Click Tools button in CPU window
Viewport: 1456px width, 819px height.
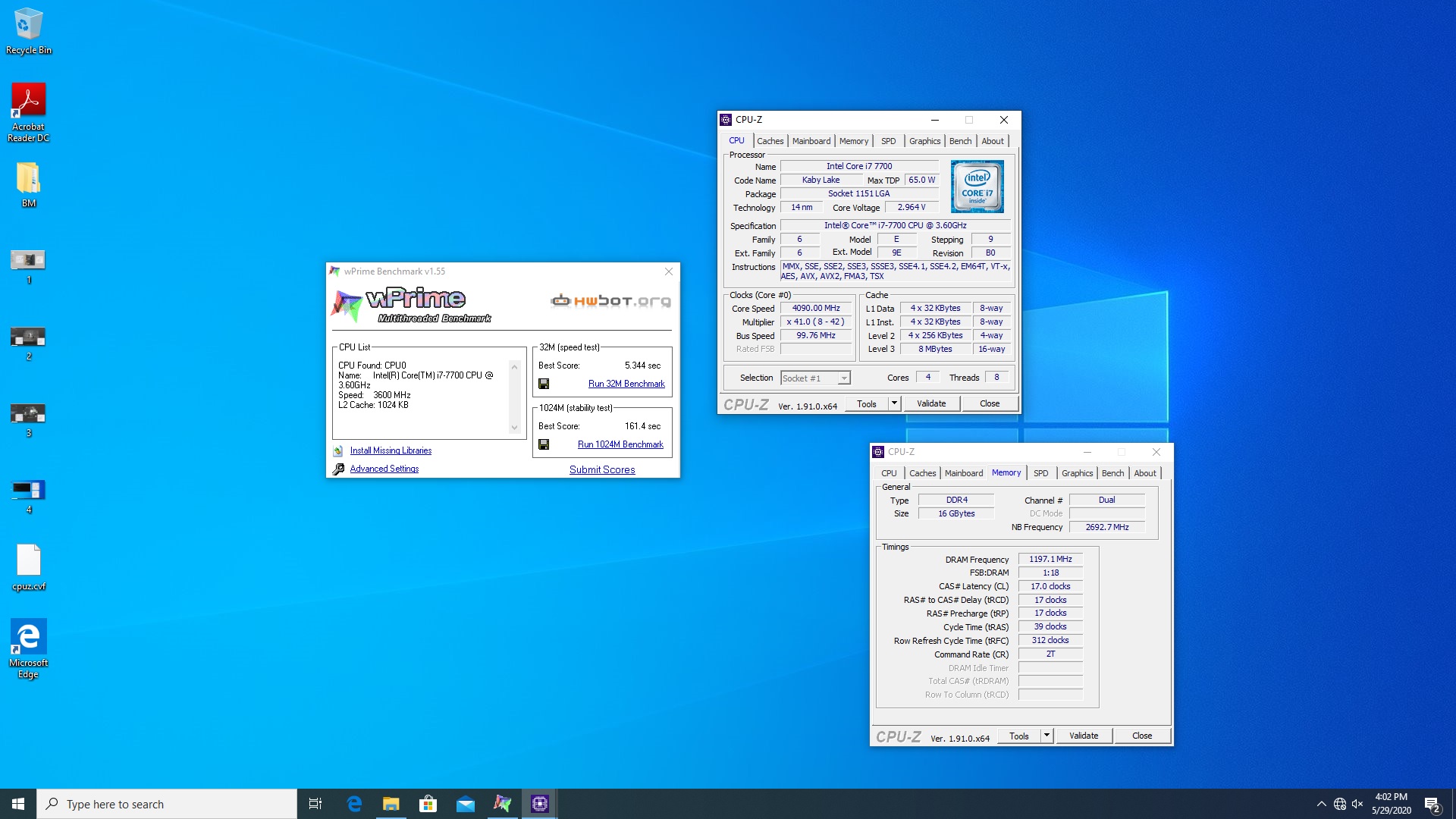[x=867, y=403]
